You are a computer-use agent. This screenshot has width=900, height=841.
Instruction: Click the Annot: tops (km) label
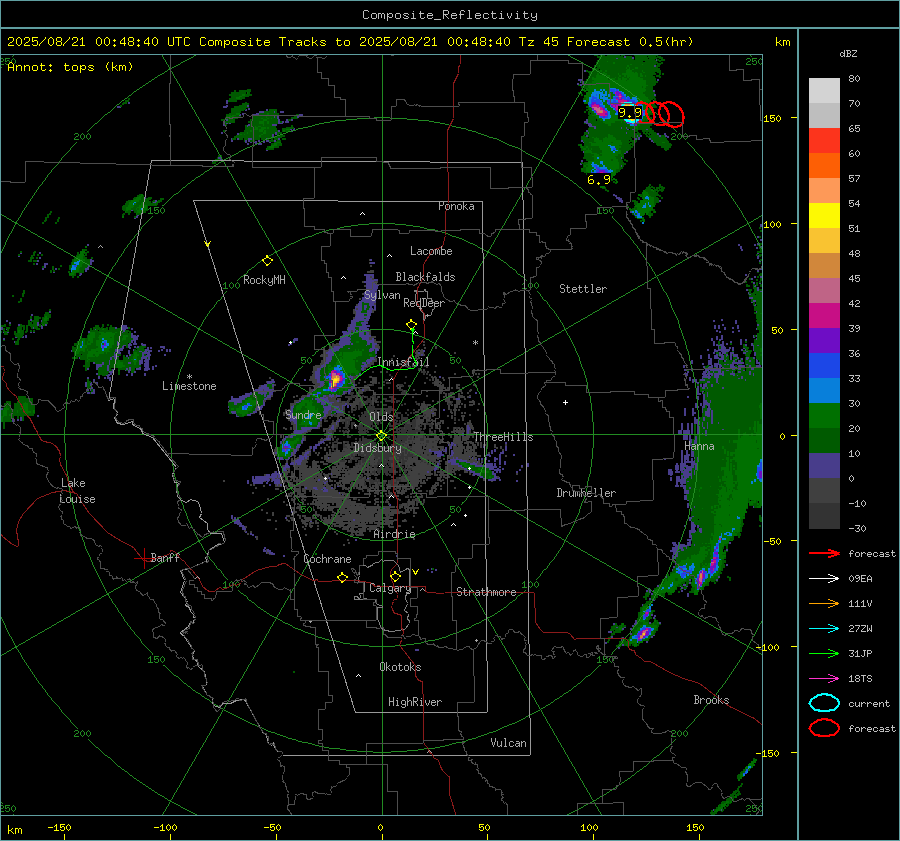tap(70, 67)
